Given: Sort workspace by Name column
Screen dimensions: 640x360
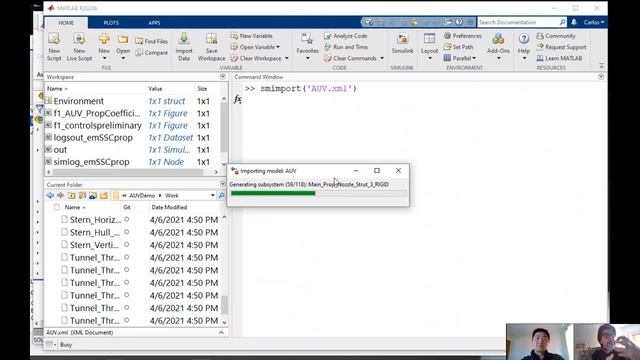Looking at the screenshot, I should coord(96,89).
